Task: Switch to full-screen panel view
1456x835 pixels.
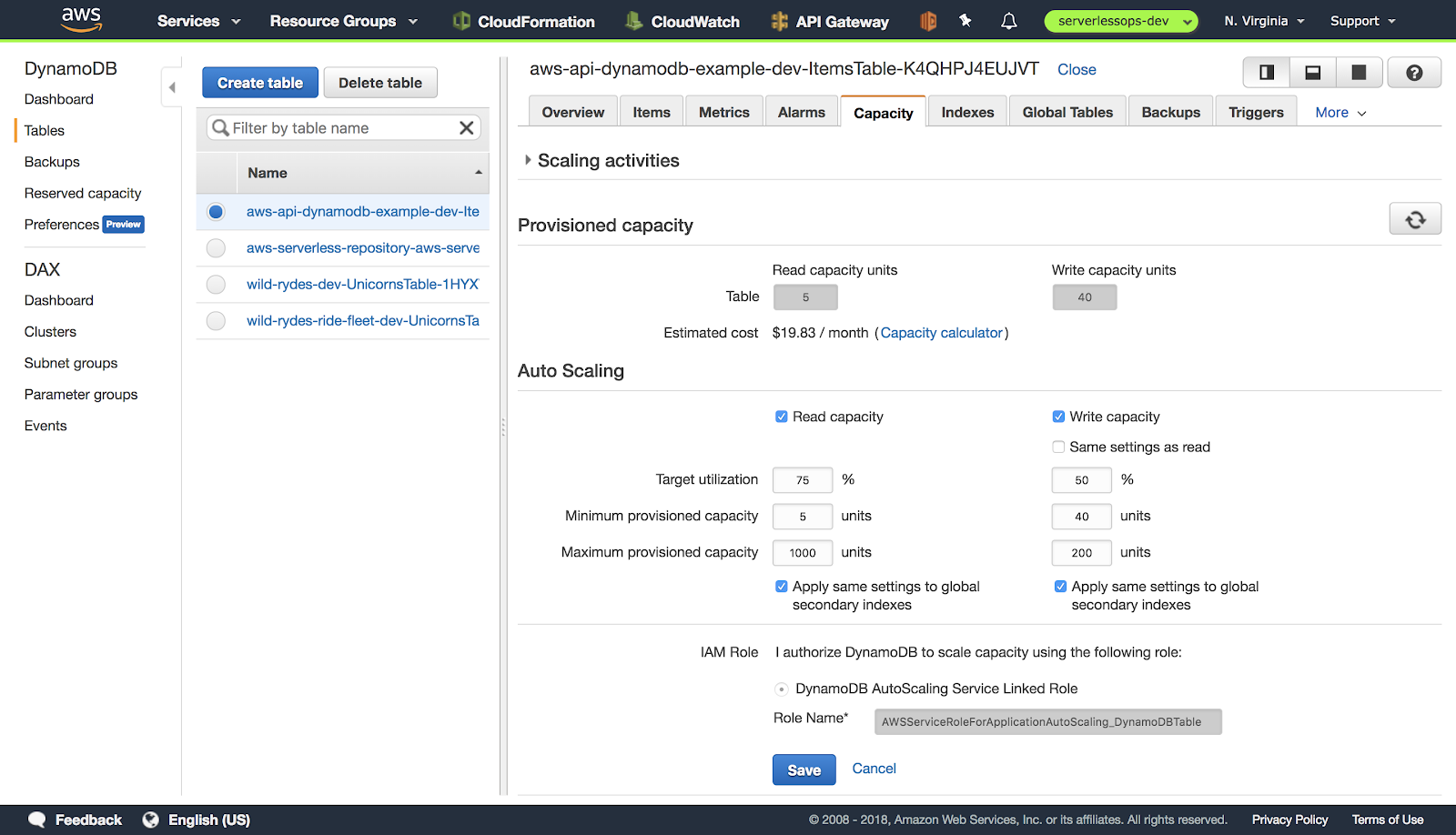Action: 1360,72
